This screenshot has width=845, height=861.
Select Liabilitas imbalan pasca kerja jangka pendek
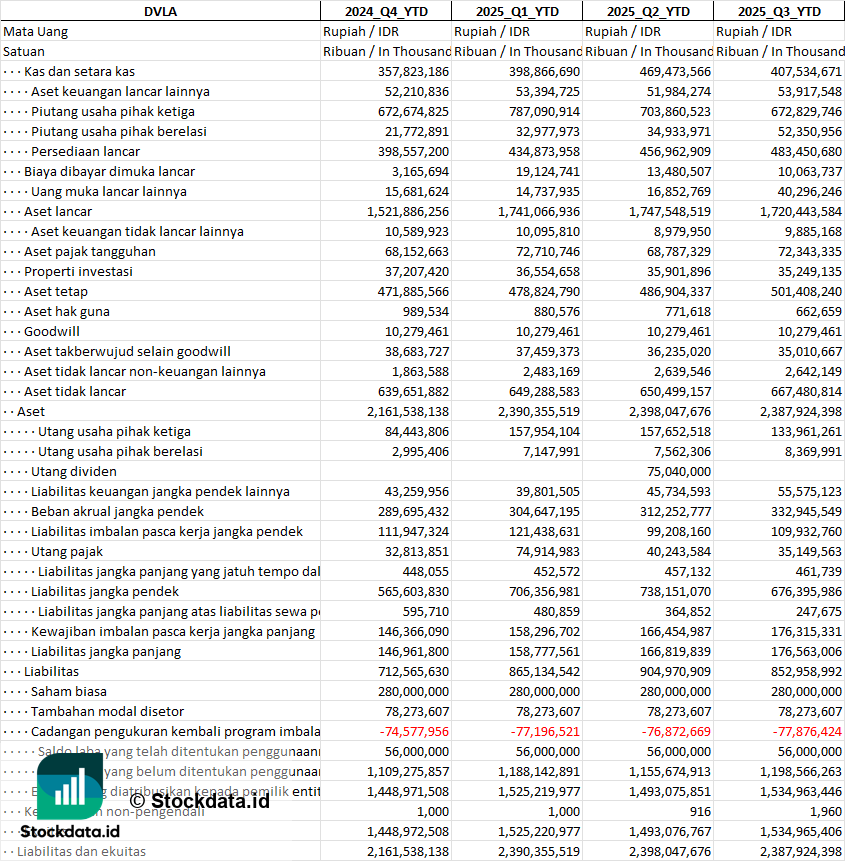pyautogui.click(x=167, y=532)
